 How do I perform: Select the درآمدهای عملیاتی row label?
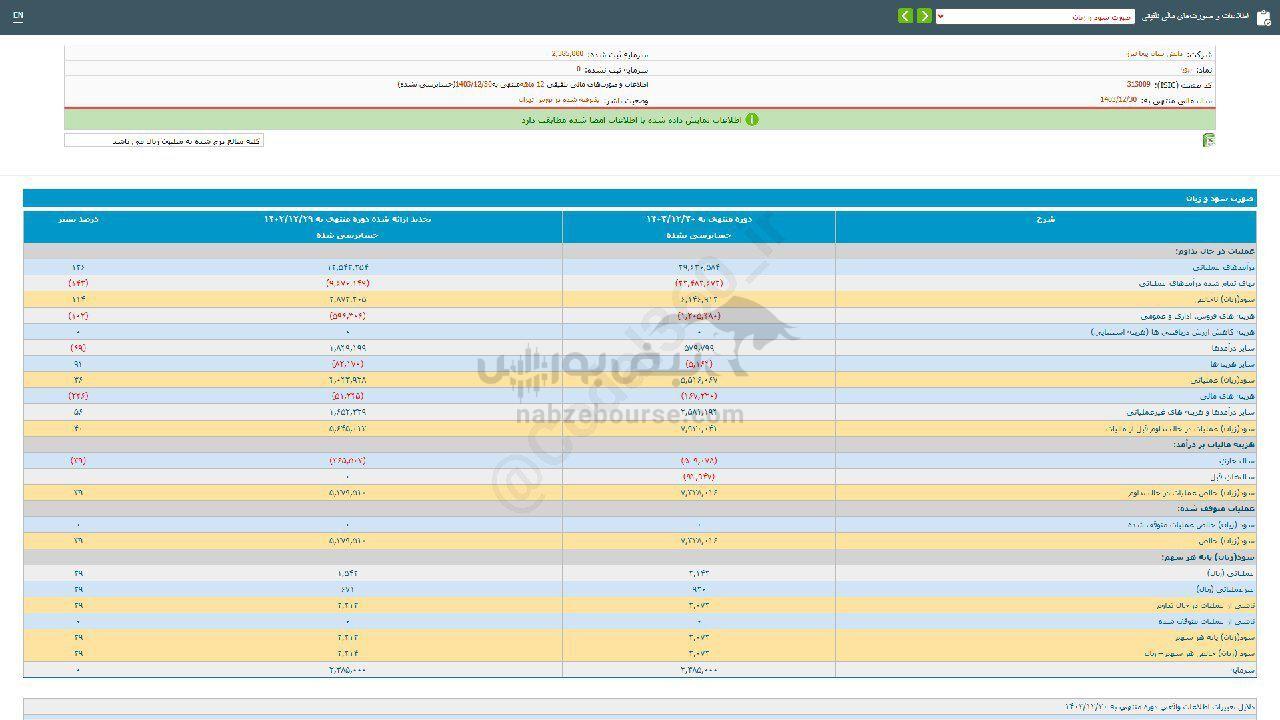1223,267
